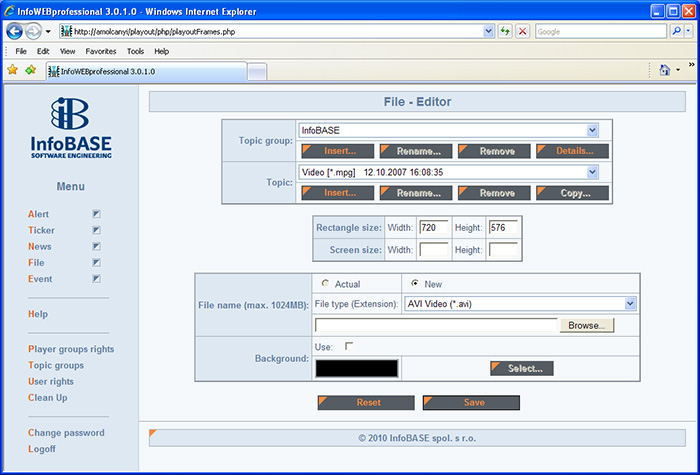700x475 pixels.
Task: Open a new blank tab
Action: click(x=257, y=72)
